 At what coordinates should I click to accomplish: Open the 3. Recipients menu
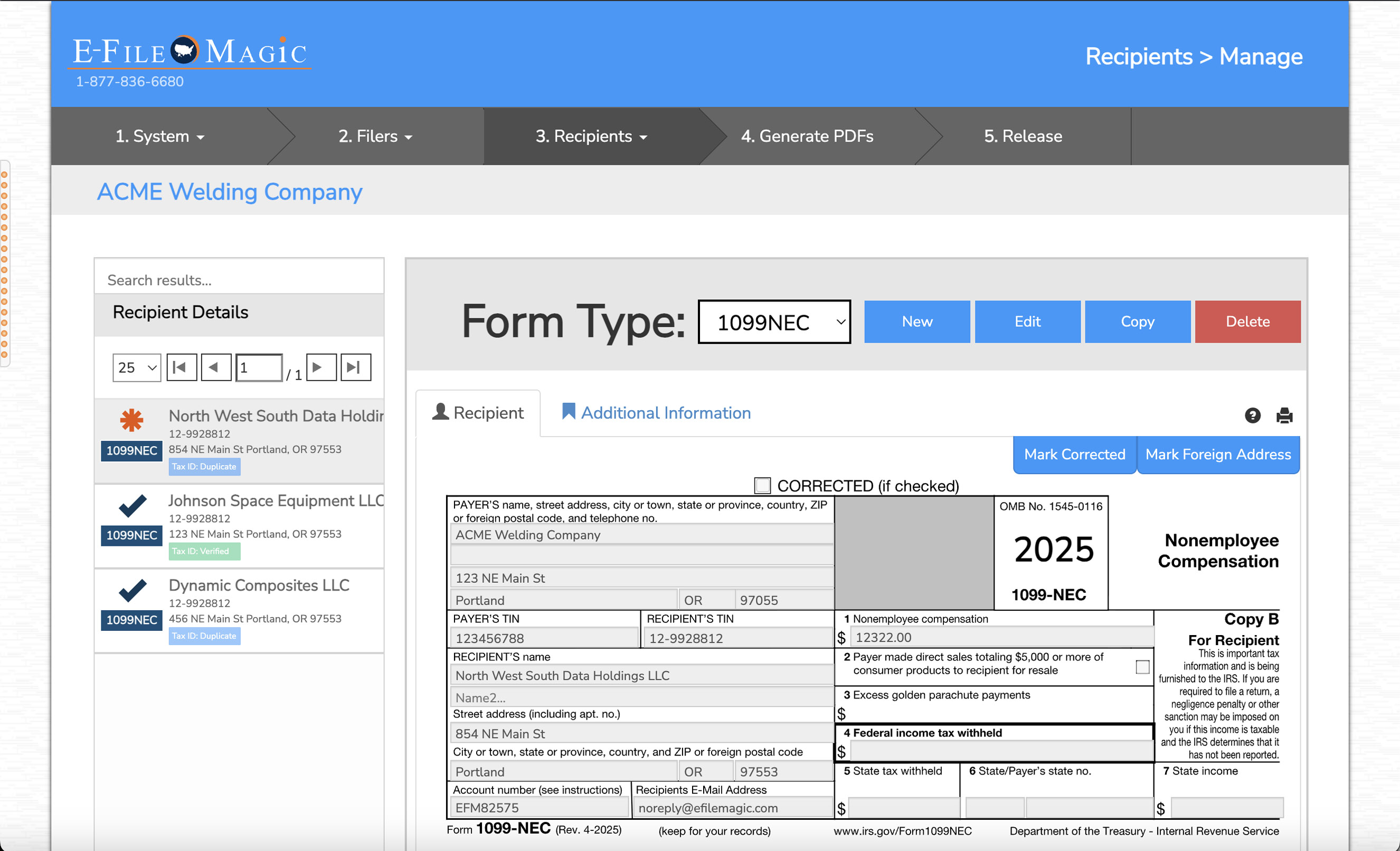tap(591, 136)
